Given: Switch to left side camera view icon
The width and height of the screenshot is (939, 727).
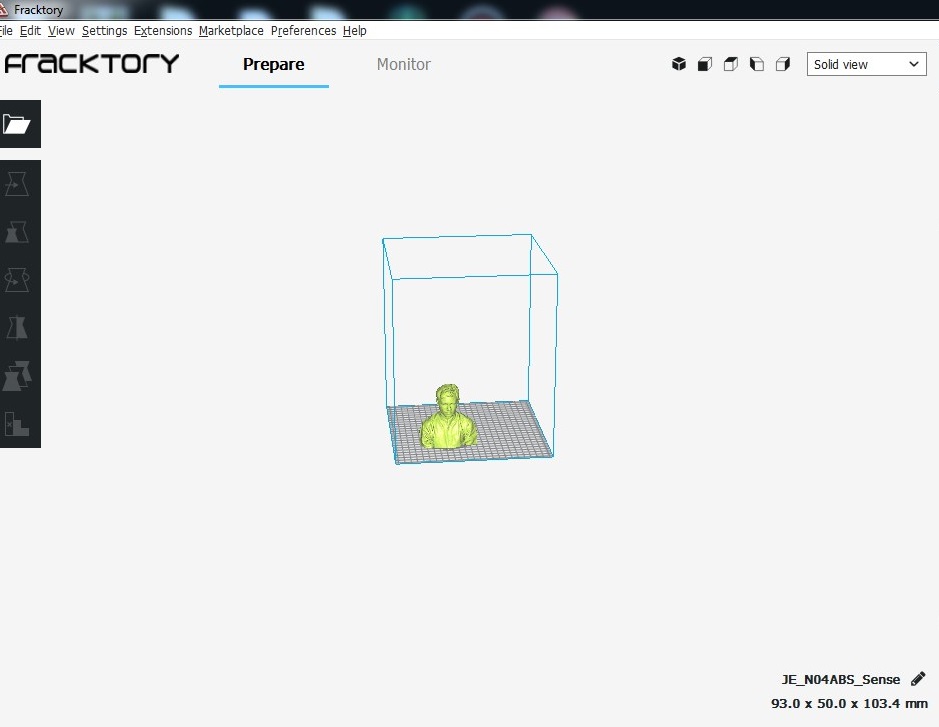Looking at the screenshot, I should [757, 64].
